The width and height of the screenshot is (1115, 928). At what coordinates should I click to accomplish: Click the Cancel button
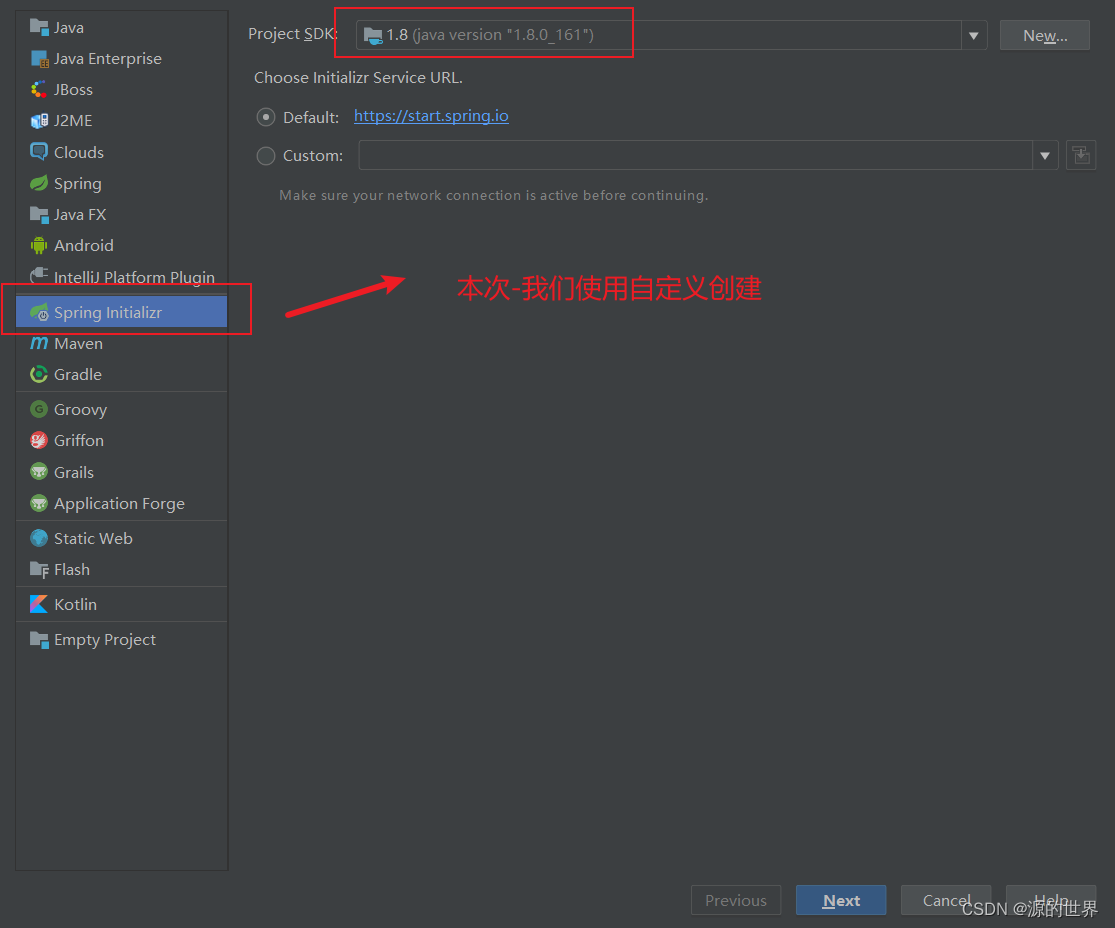click(946, 900)
